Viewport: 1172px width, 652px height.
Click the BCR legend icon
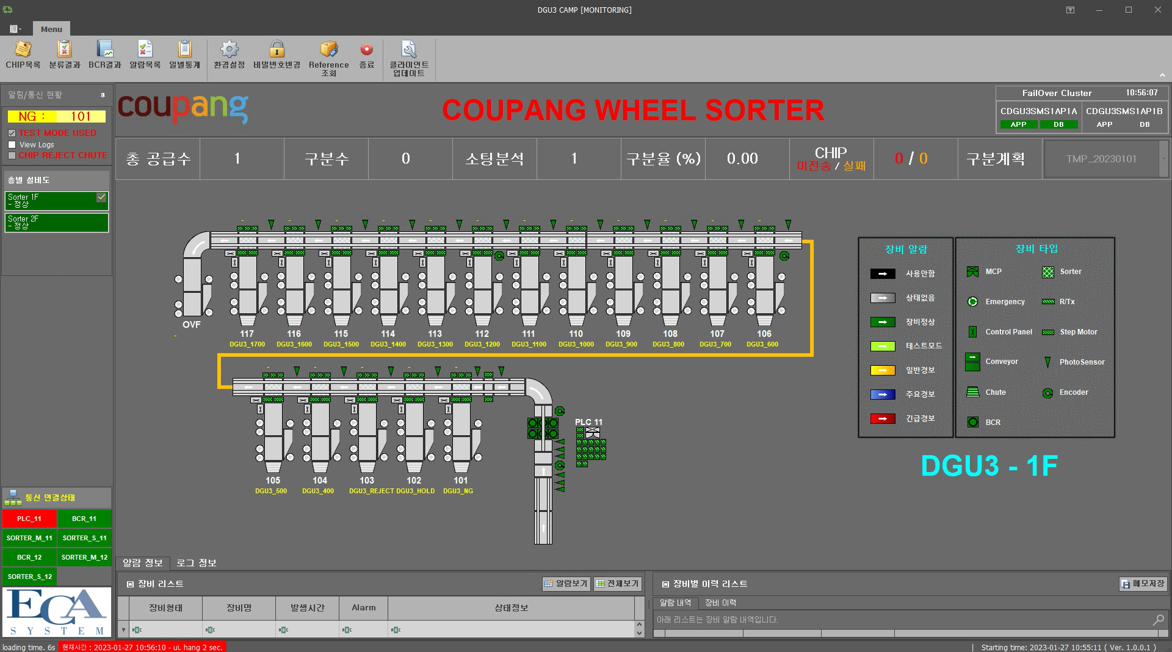972,422
